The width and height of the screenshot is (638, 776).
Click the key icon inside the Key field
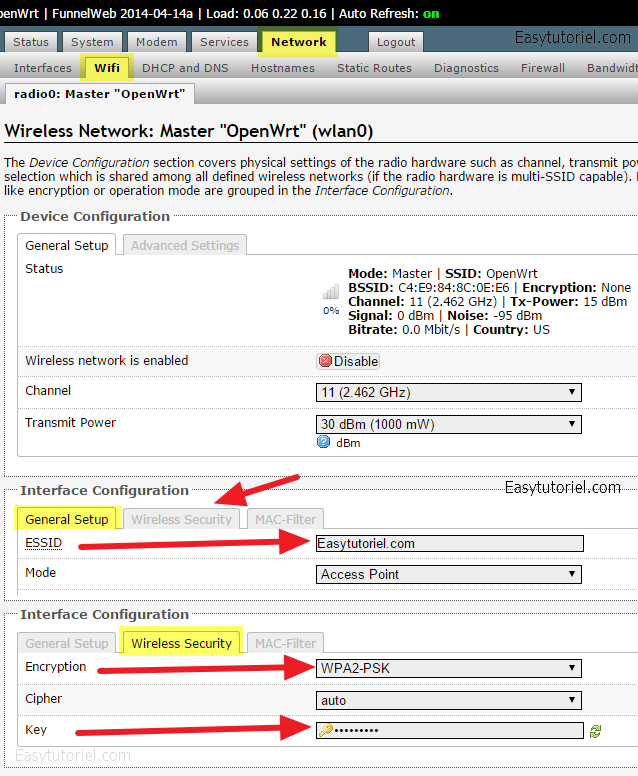325,730
